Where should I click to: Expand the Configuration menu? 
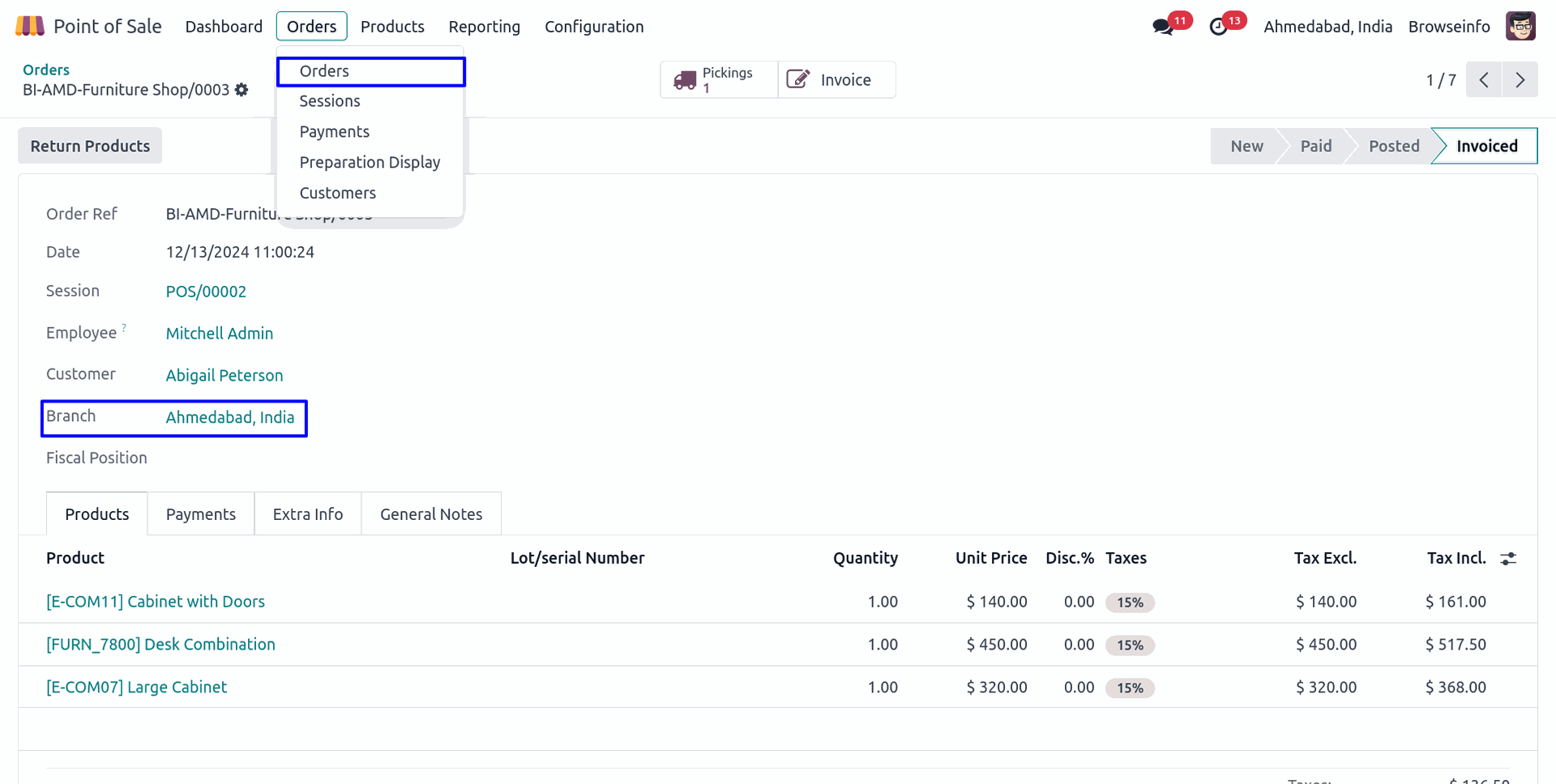pyautogui.click(x=594, y=27)
